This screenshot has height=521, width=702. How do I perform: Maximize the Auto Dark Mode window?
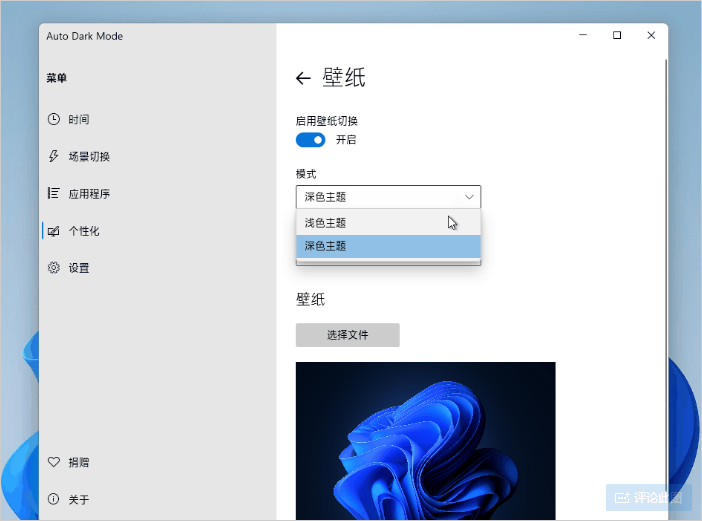[x=617, y=35]
